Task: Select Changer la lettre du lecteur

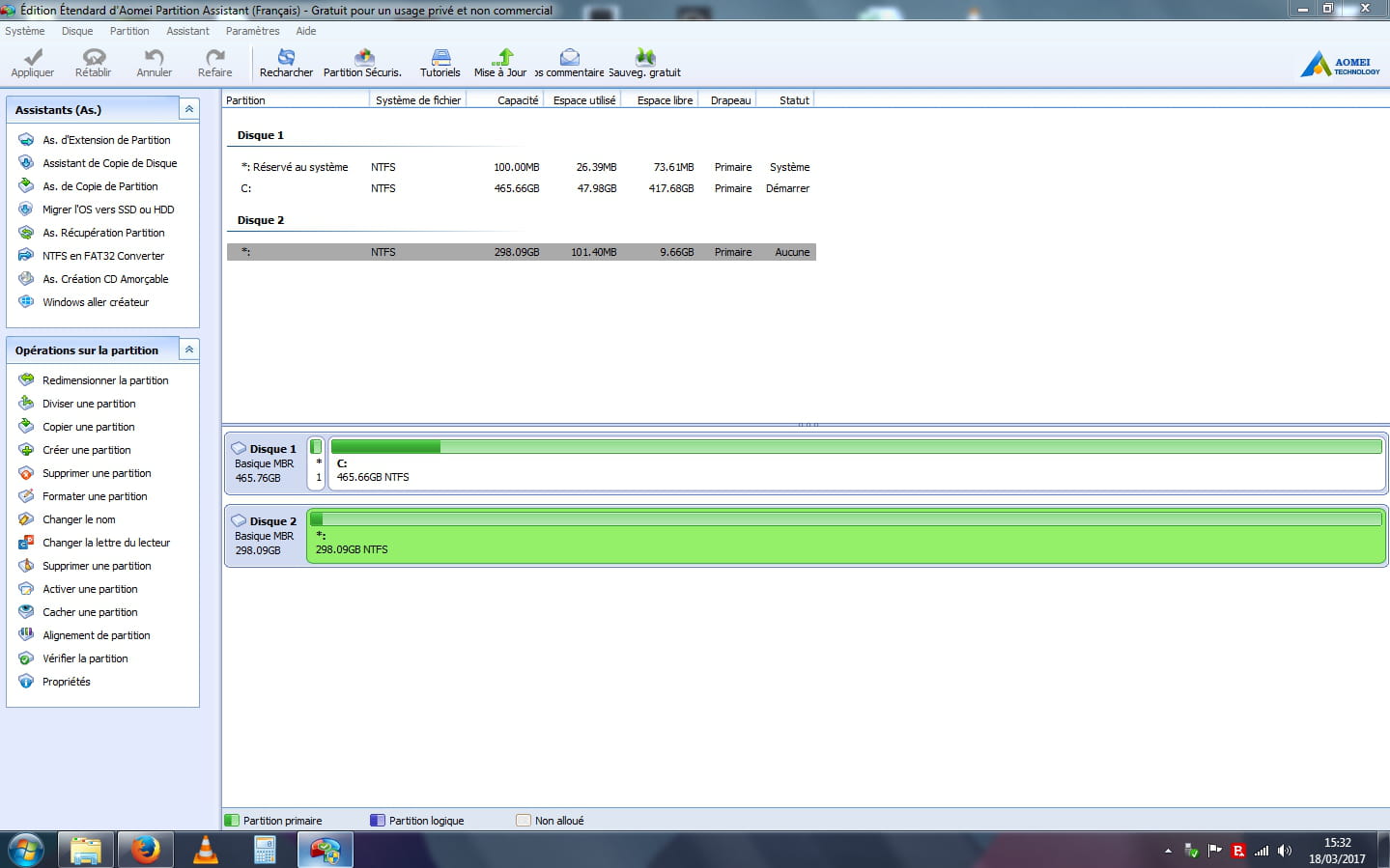Action: tap(106, 543)
